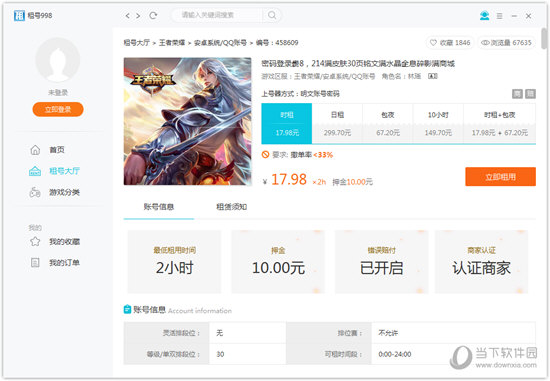Image resolution: width=550 pixels, height=381 pixels.
Task: Click the right gray square badge
Action: pos(530,94)
